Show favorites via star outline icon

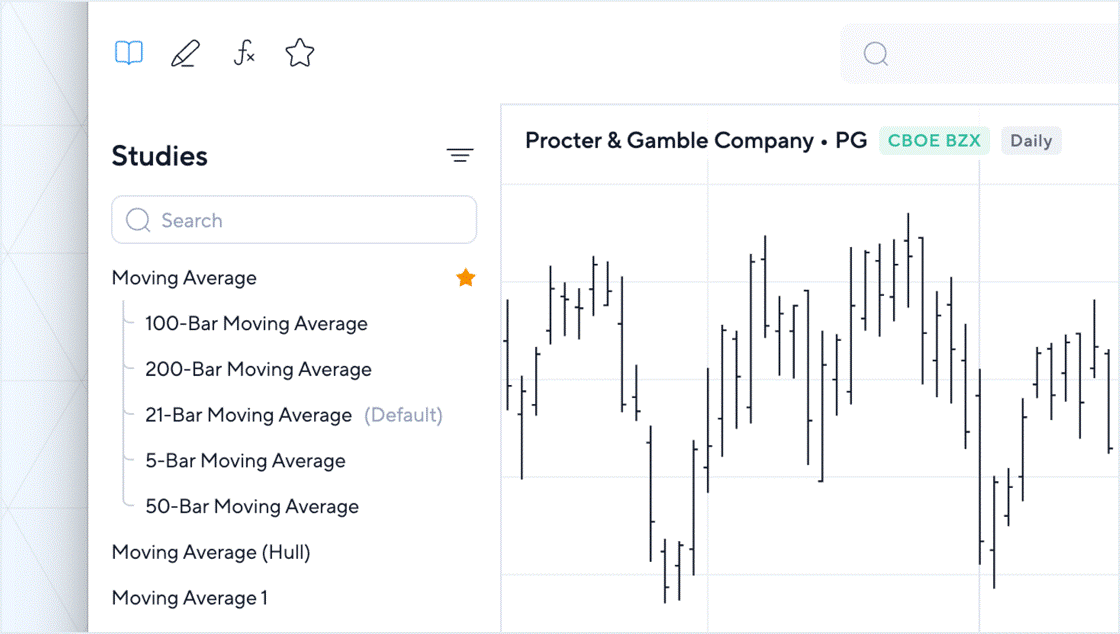click(300, 53)
